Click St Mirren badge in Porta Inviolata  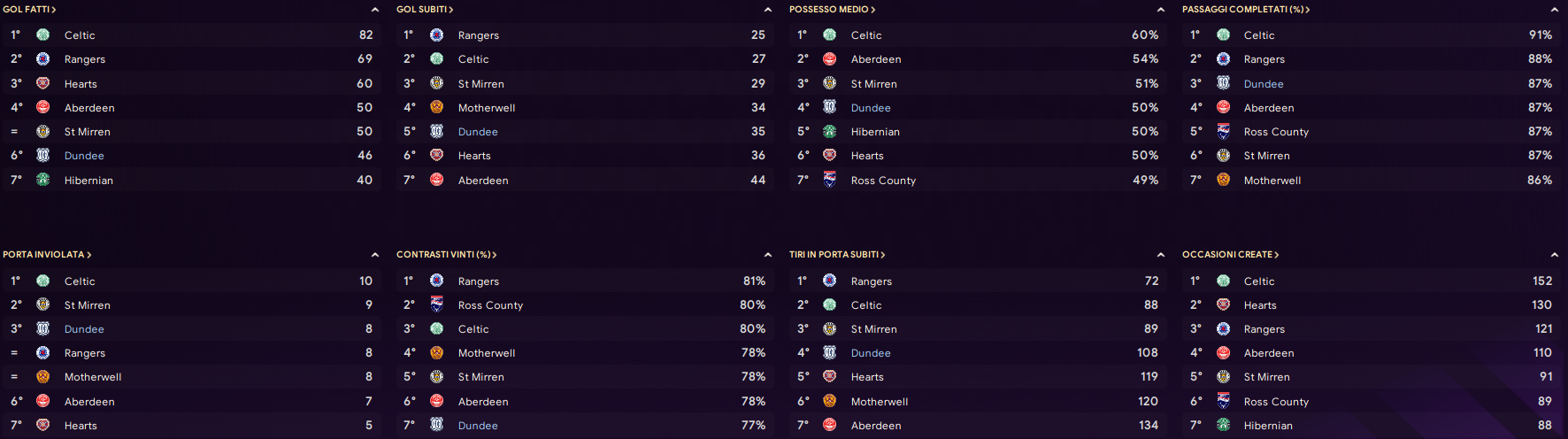42,304
